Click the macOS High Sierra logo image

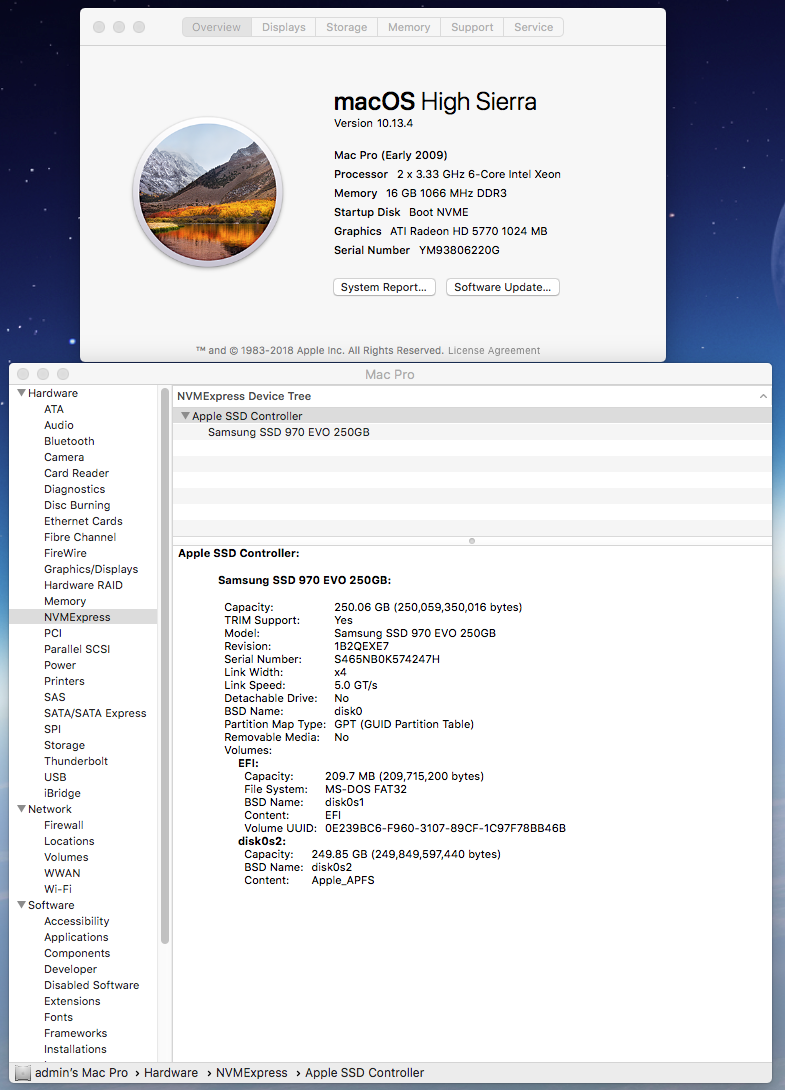[x=207, y=192]
